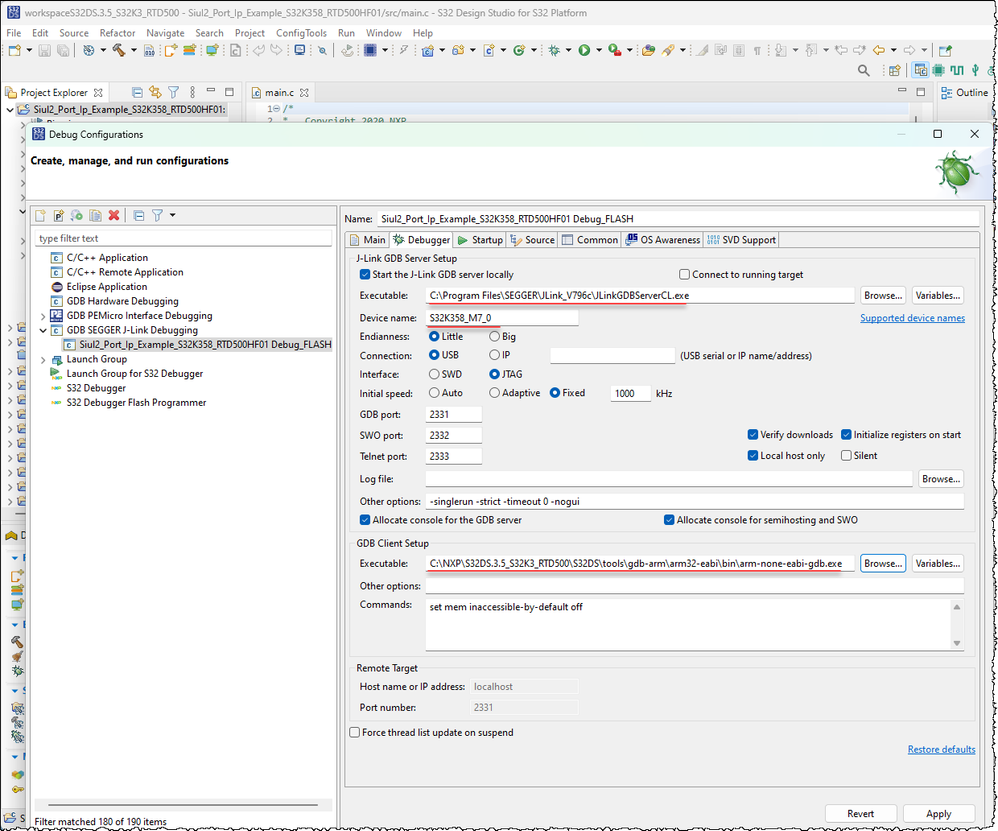Expand GDB PEMicro Interface Debugging node
The image size is (998, 831).
[x=43, y=316]
